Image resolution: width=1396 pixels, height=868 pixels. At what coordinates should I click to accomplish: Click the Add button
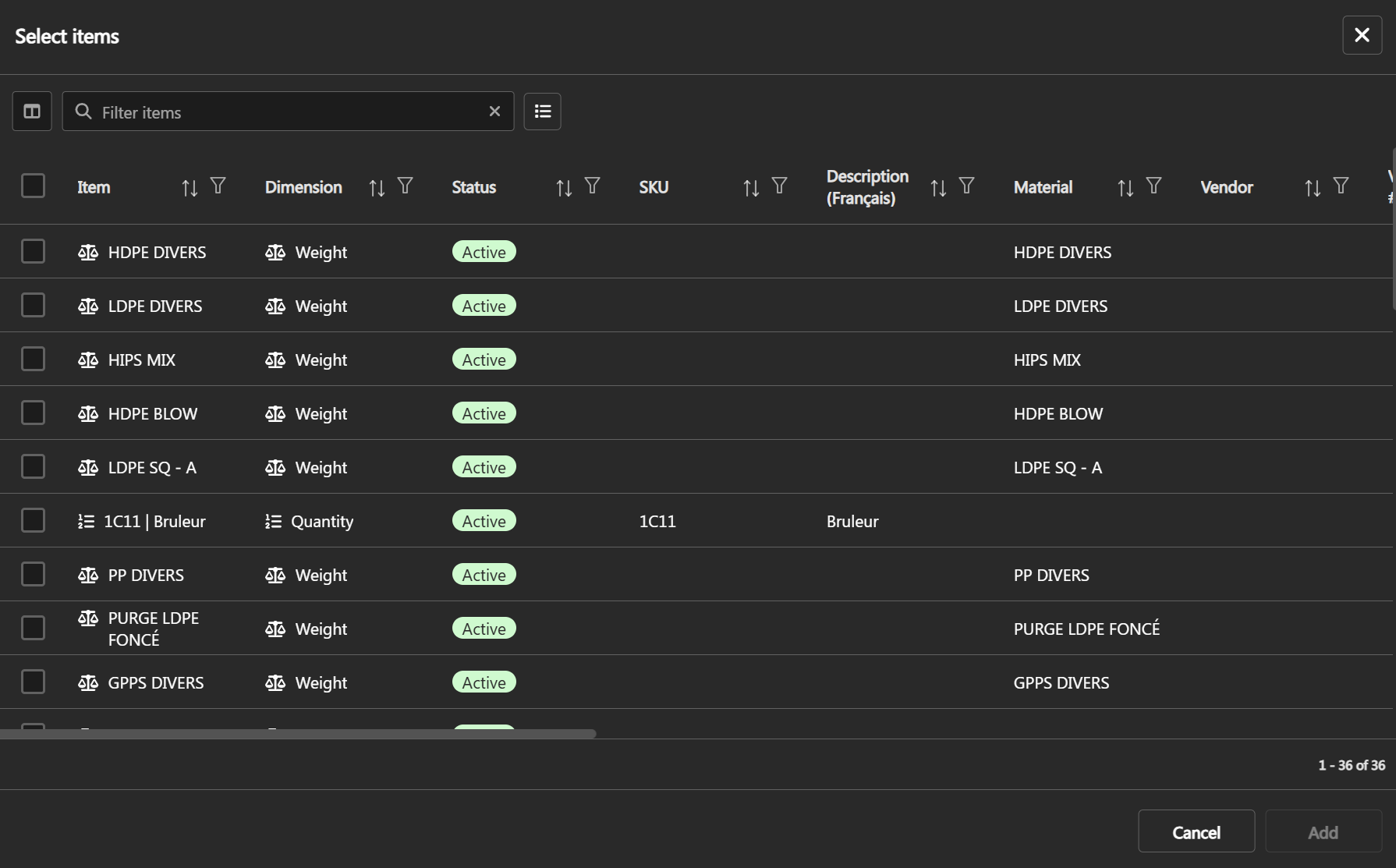click(1323, 832)
